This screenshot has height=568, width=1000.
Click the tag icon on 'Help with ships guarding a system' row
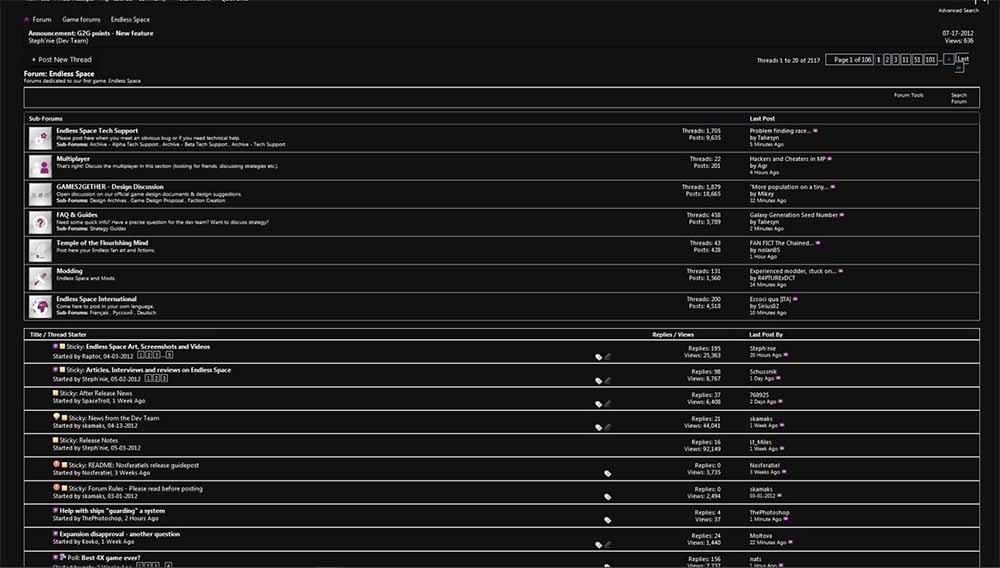607,520
